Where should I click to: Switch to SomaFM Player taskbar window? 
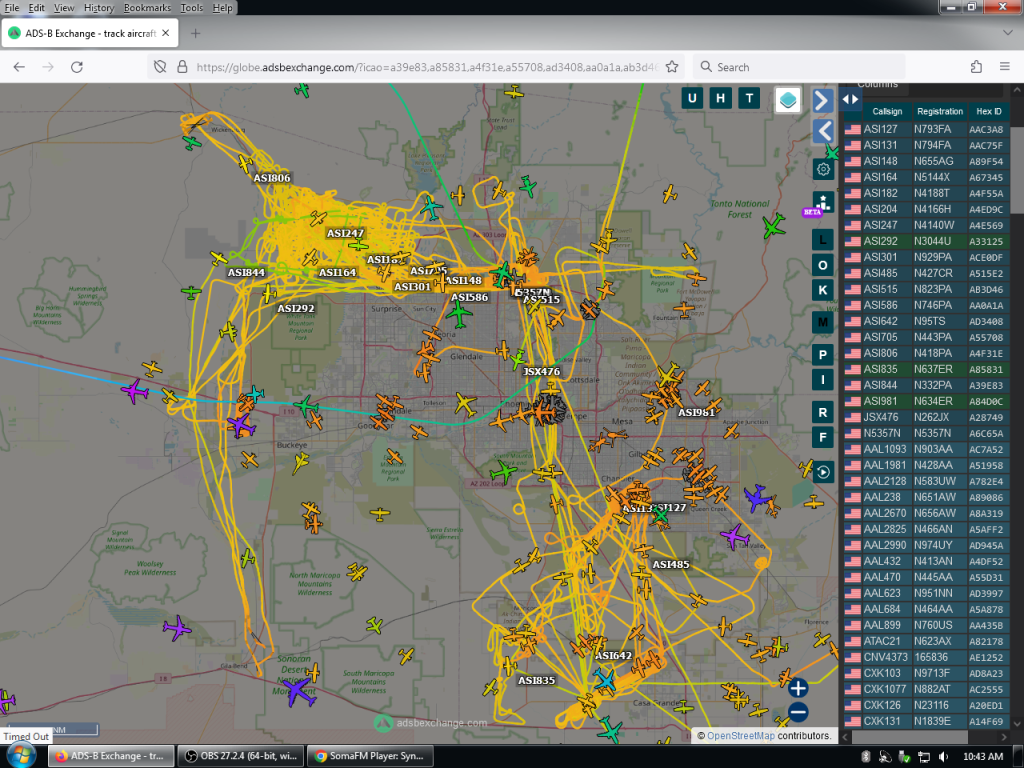click(368, 756)
